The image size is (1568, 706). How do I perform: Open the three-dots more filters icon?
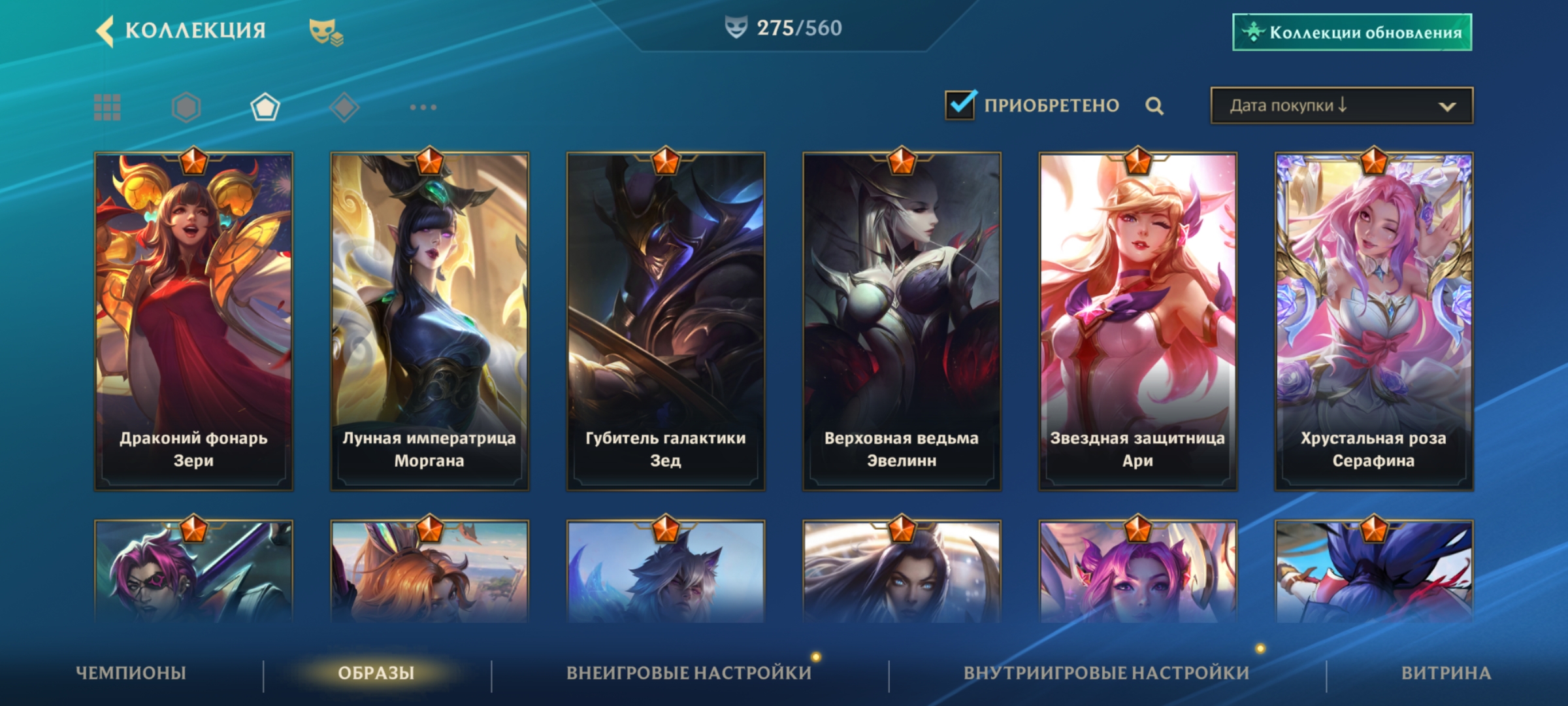[x=423, y=107]
